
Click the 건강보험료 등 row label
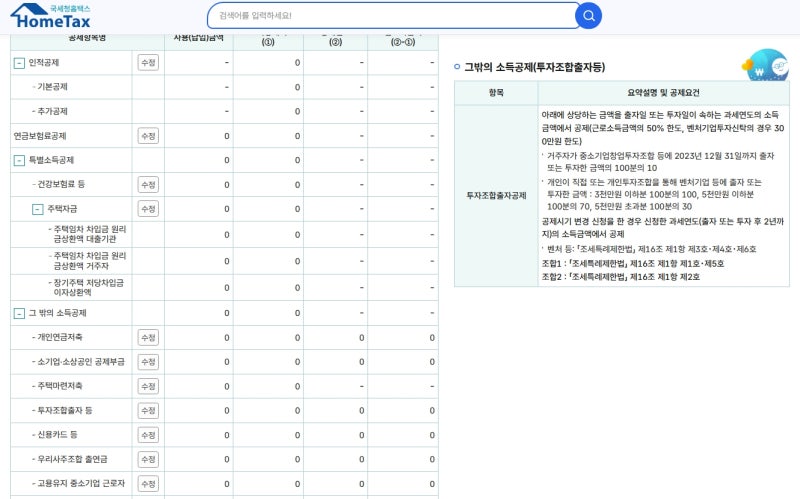(61, 184)
